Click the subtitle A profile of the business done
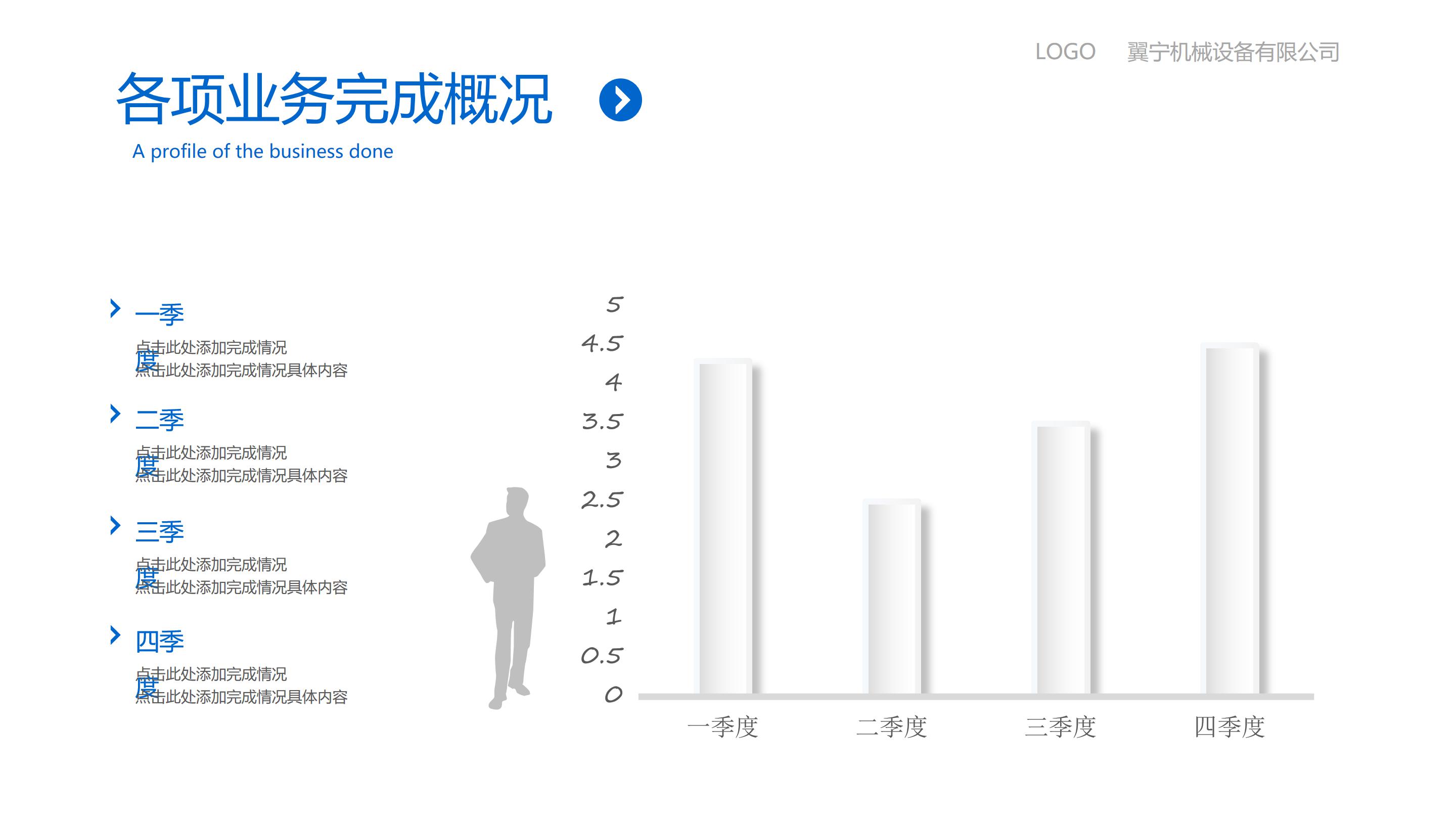Screen dimensions: 1456x819 [x=262, y=152]
